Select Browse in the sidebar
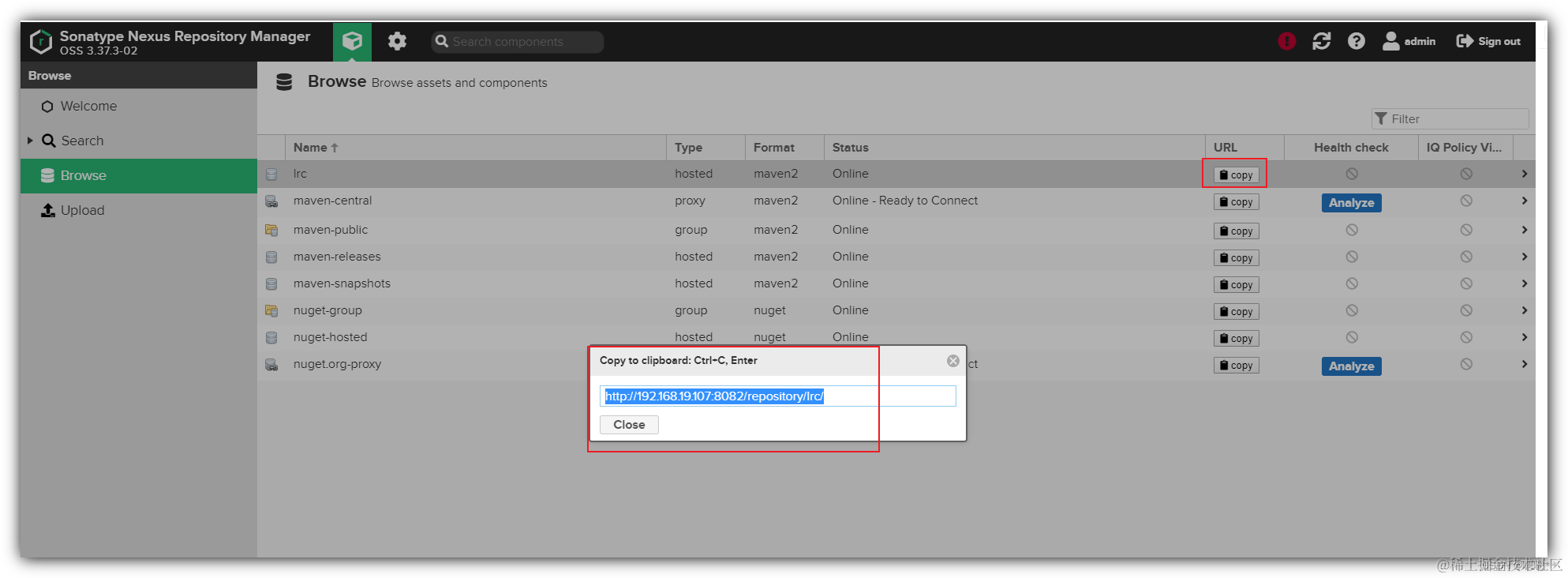The height and width of the screenshot is (578, 1568). [x=139, y=175]
